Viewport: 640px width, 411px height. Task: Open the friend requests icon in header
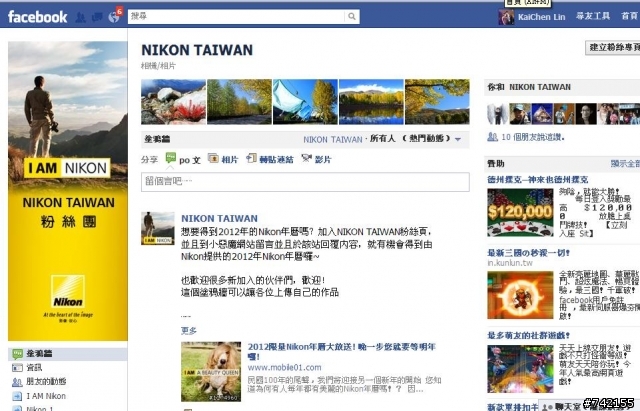[x=80, y=17]
